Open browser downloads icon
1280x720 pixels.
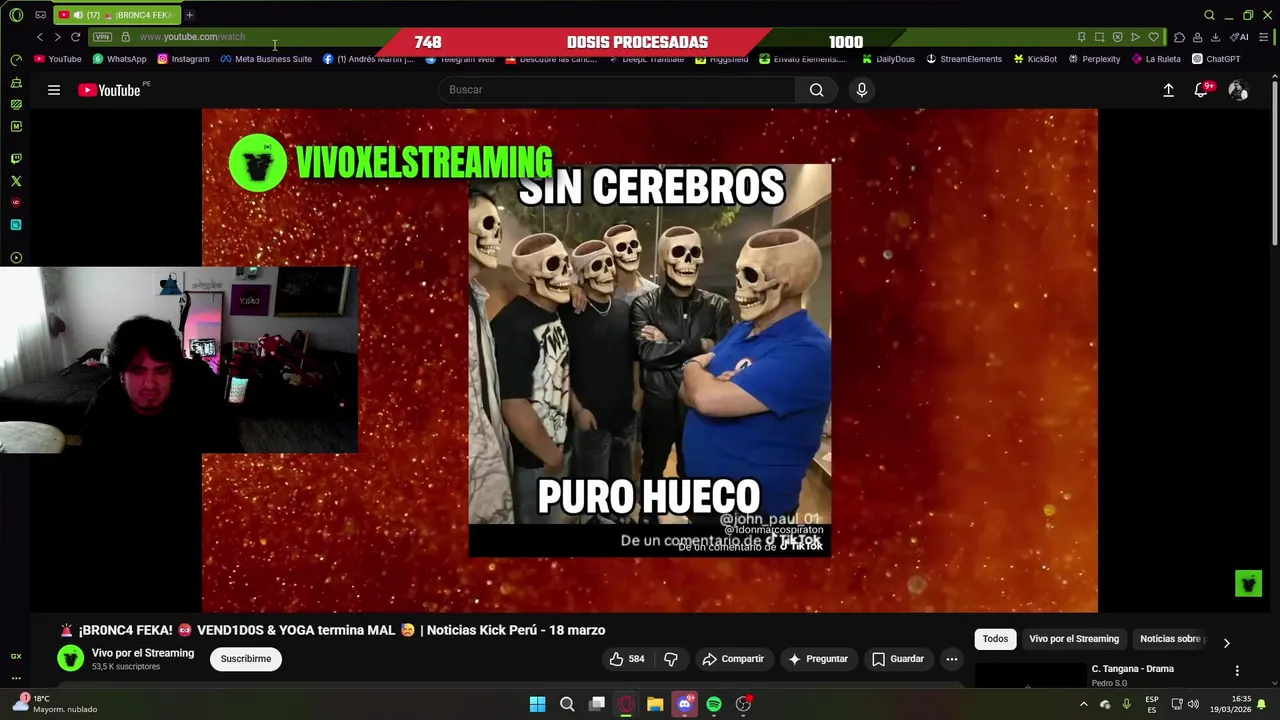click(1215, 37)
